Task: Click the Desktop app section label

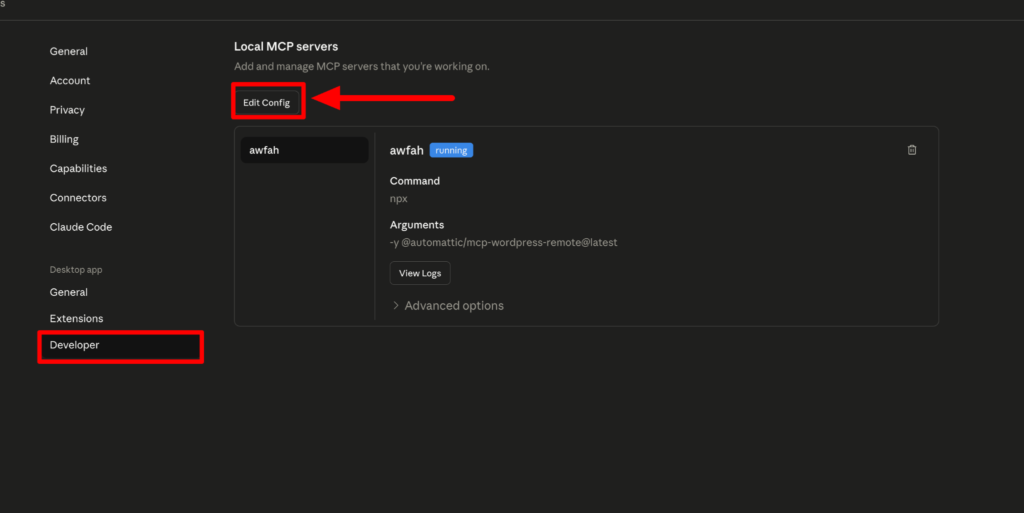Action: (76, 270)
